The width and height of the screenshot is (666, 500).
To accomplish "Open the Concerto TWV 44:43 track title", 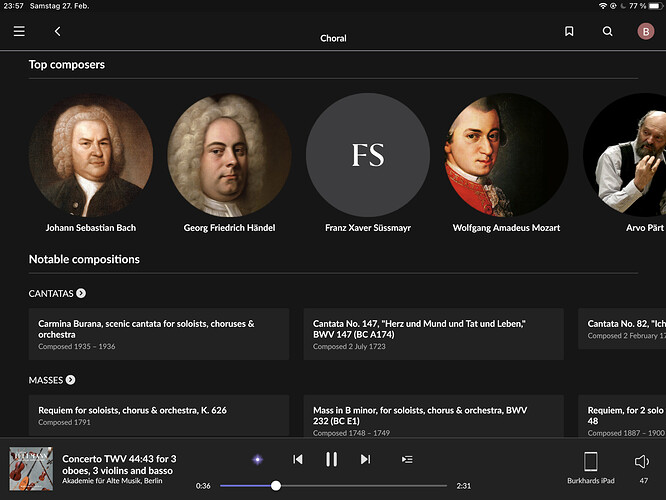I will [119, 464].
